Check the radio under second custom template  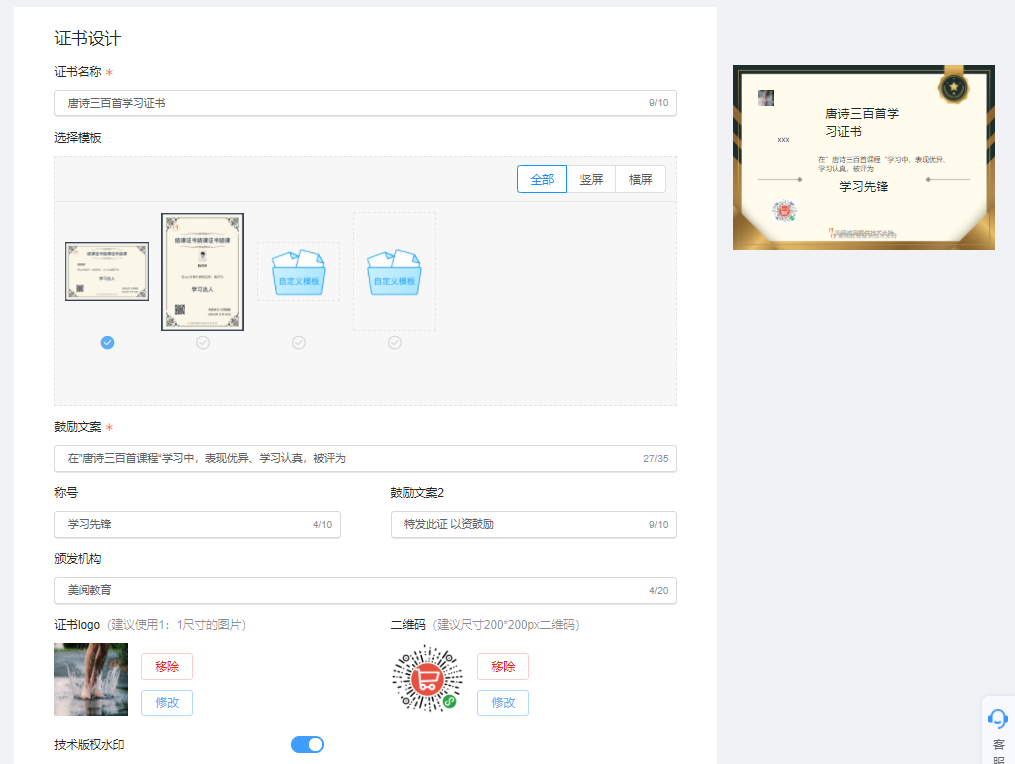[394, 342]
